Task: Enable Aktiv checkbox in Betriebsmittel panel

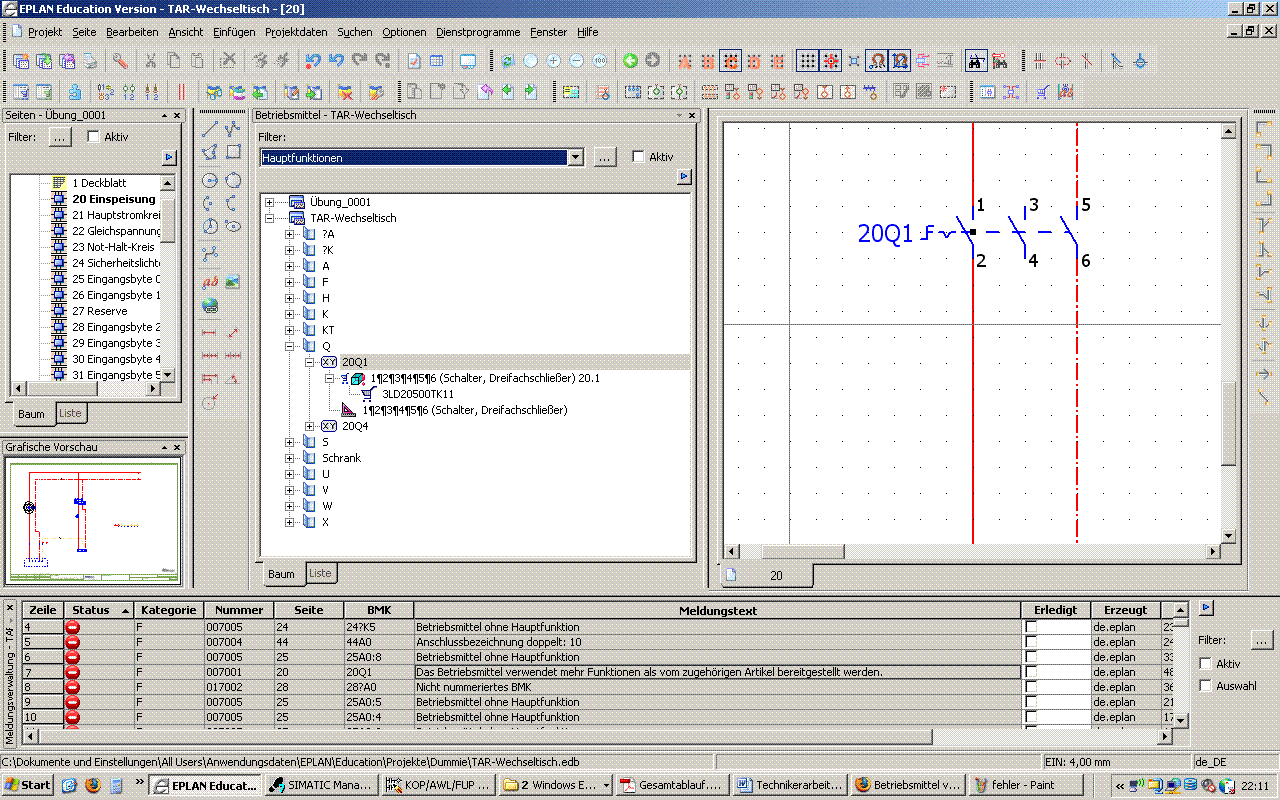Action: (639, 157)
